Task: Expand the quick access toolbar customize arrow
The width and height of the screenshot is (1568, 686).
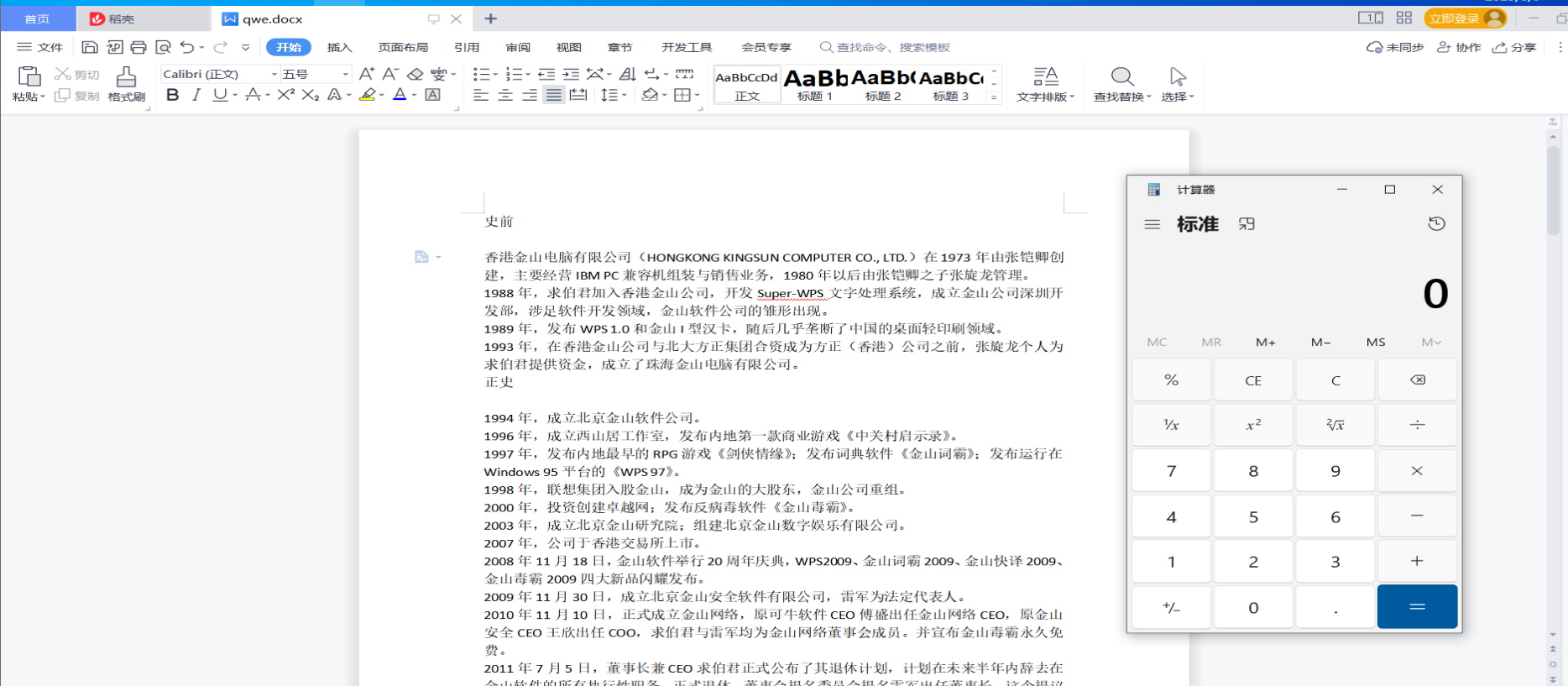Action: tap(245, 47)
